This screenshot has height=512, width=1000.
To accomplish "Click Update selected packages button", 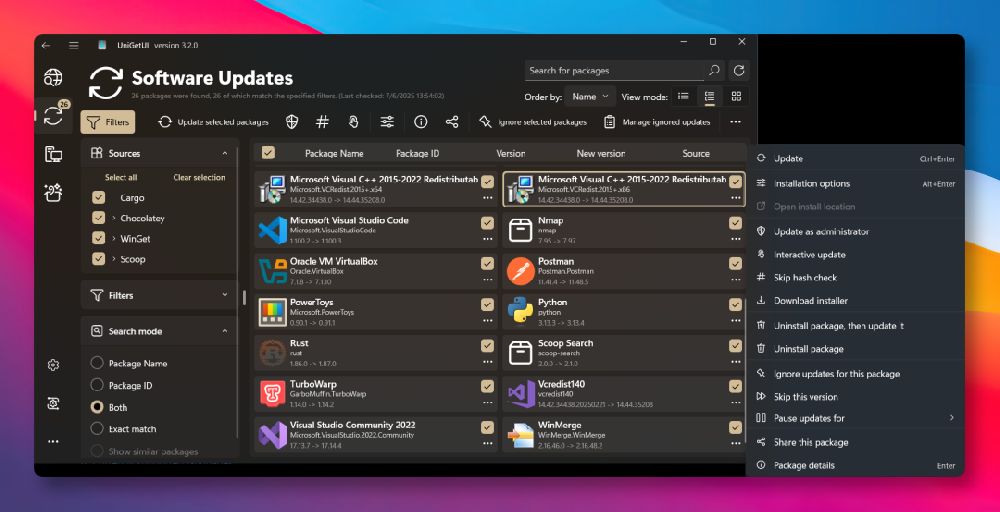I will 214,122.
